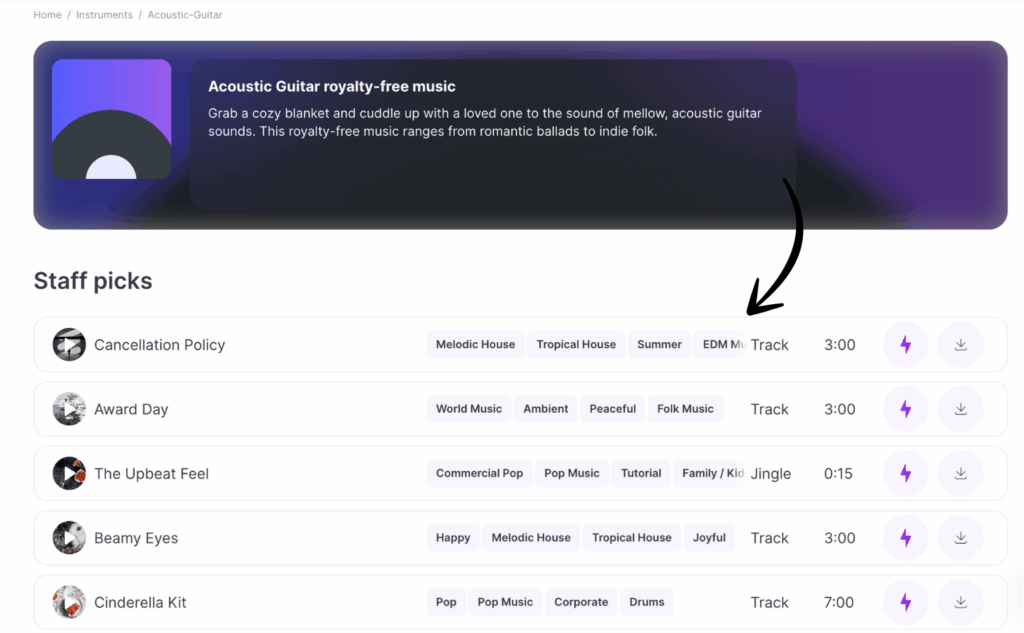1024x633 pixels.
Task: Play the Cinderella Kit track
Action: pyautogui.click(x=69, y=602)
